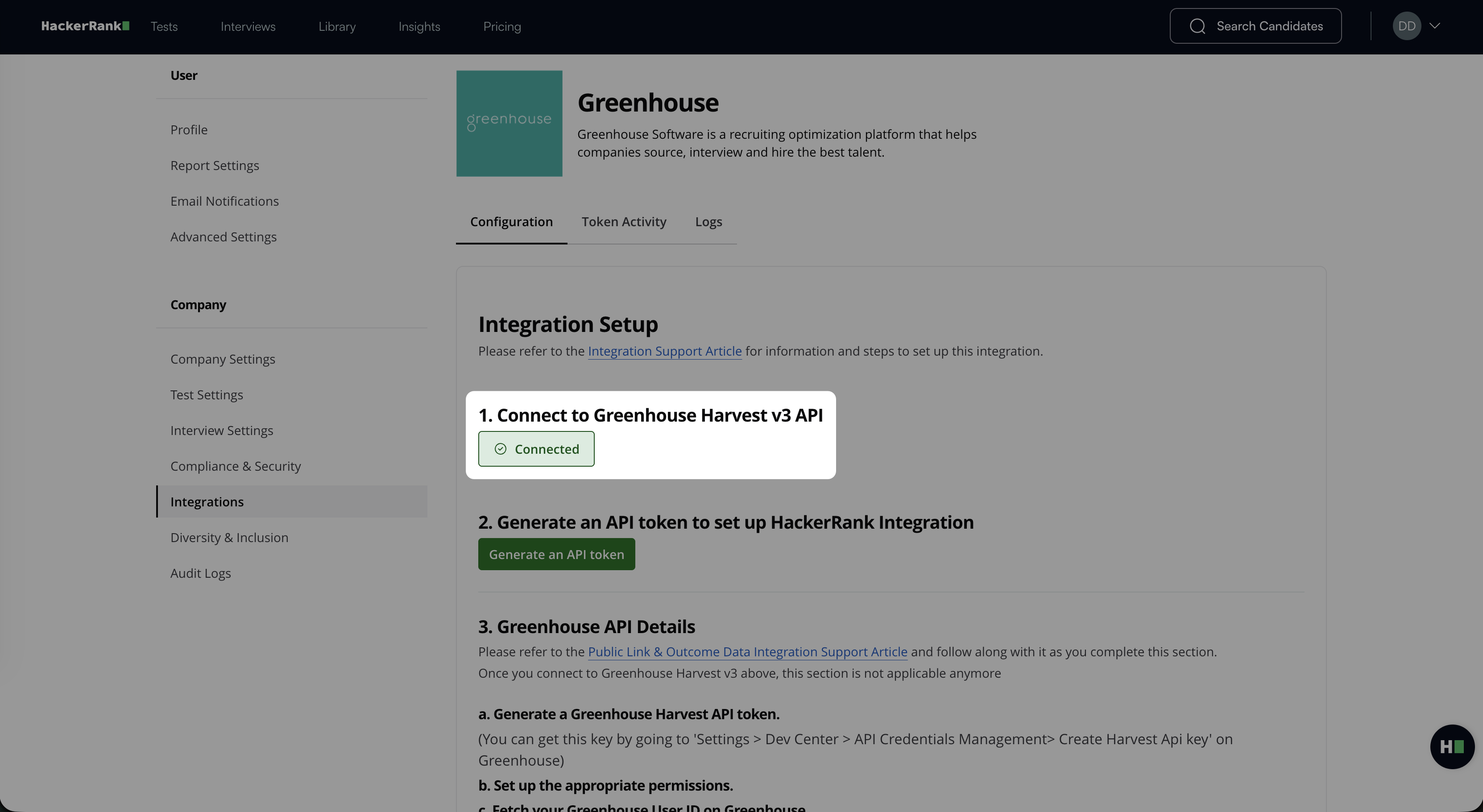Click the 'Set up the appropriate permissions' step

click(605, 786)
